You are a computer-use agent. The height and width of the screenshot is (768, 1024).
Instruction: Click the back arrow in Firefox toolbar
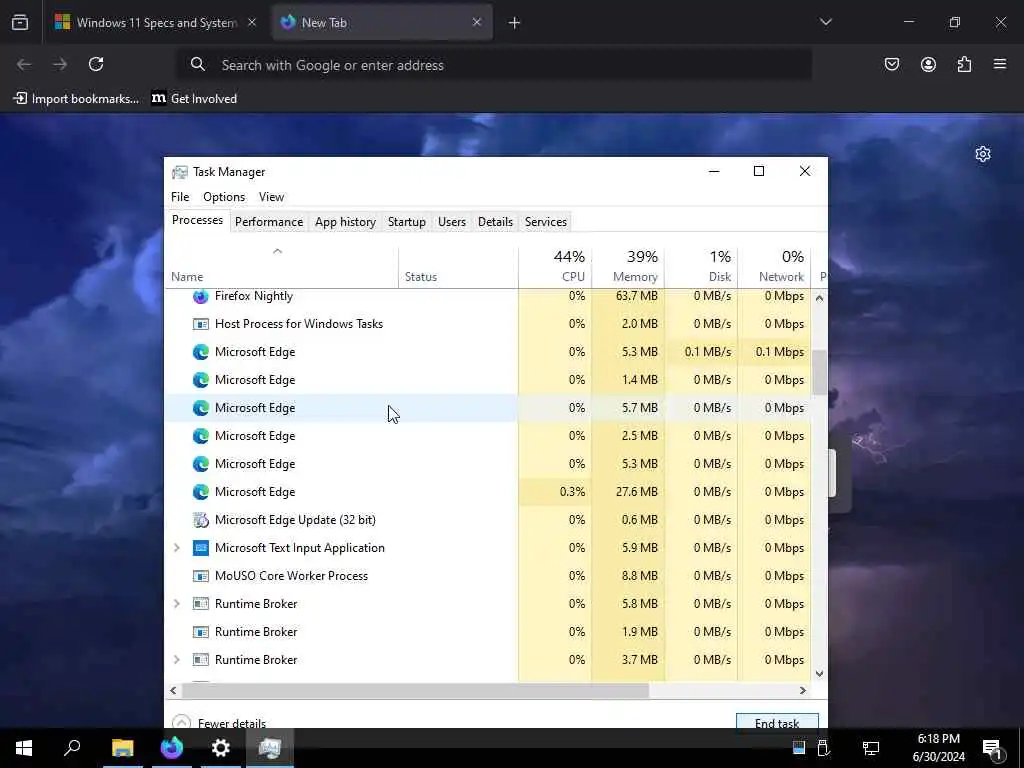(24, 64)
